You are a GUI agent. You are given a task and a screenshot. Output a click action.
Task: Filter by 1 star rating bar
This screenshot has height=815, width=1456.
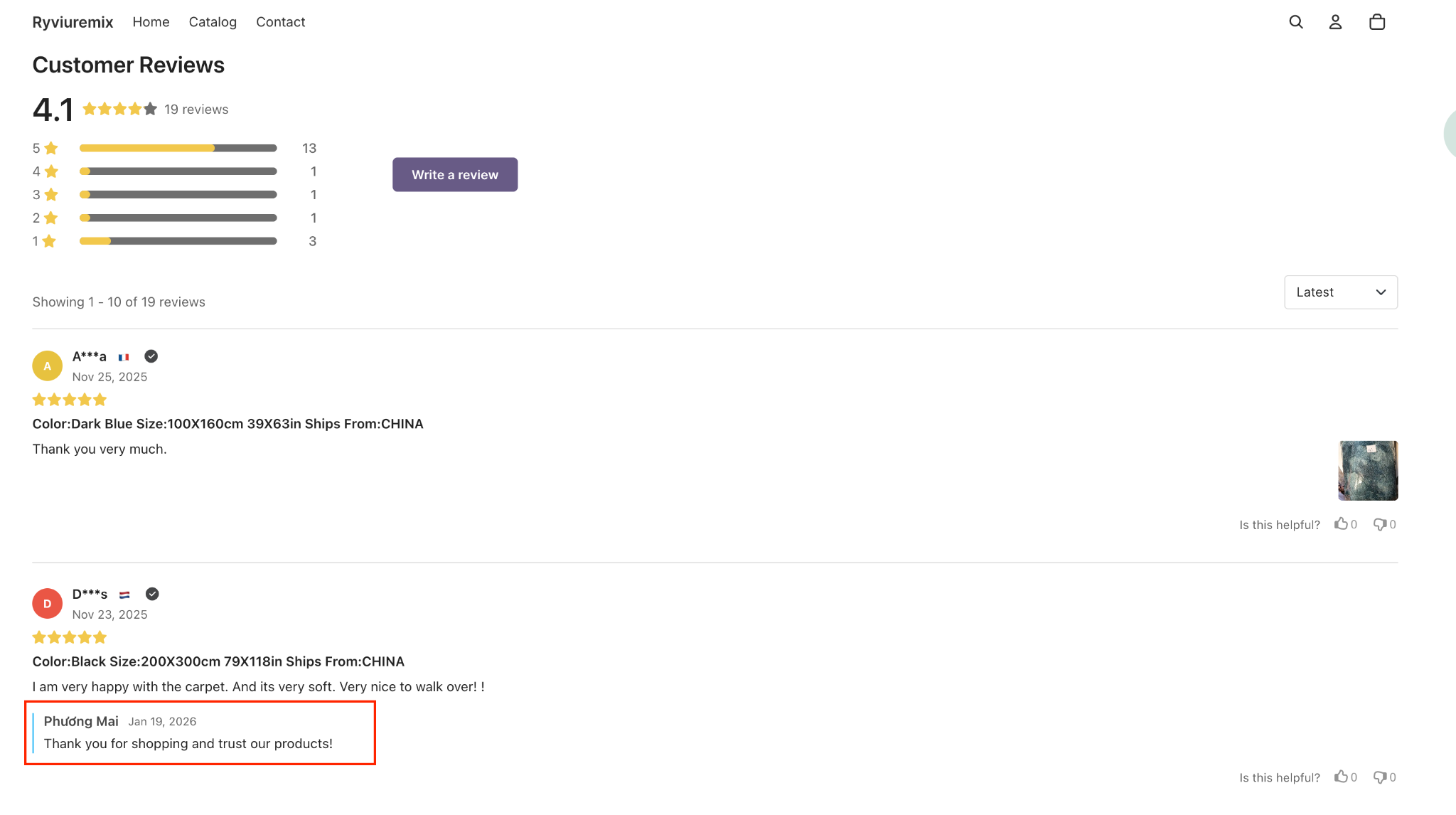click(x=178, y=241)
